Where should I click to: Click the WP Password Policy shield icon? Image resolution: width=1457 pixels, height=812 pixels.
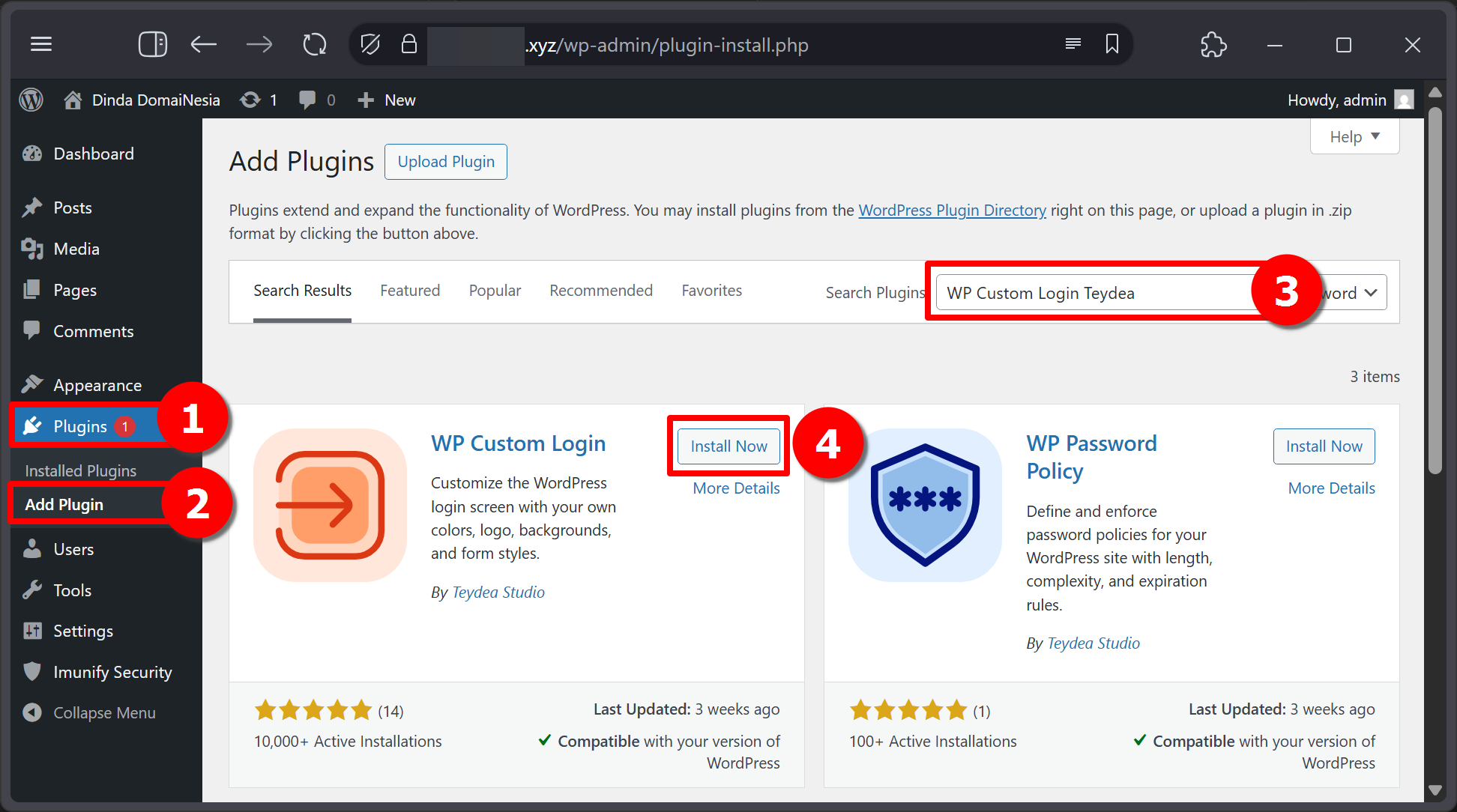coord(925,505)
